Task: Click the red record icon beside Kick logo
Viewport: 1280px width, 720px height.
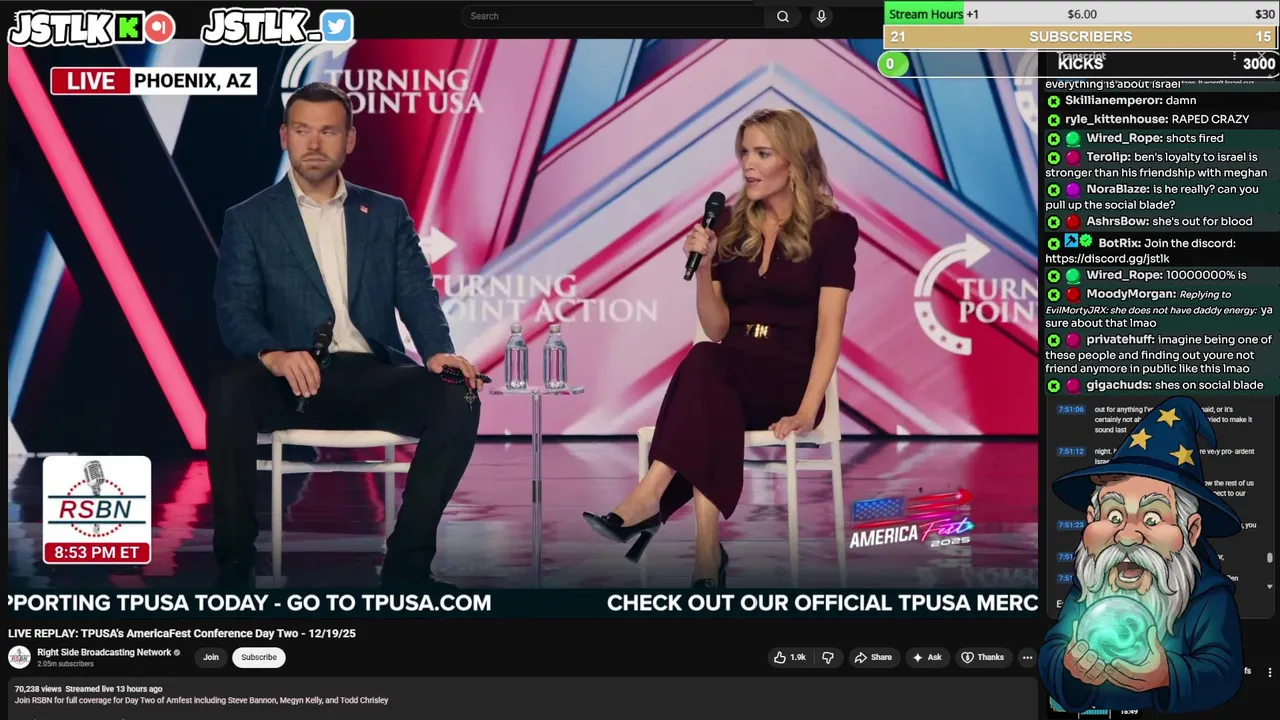Action: 158,28
